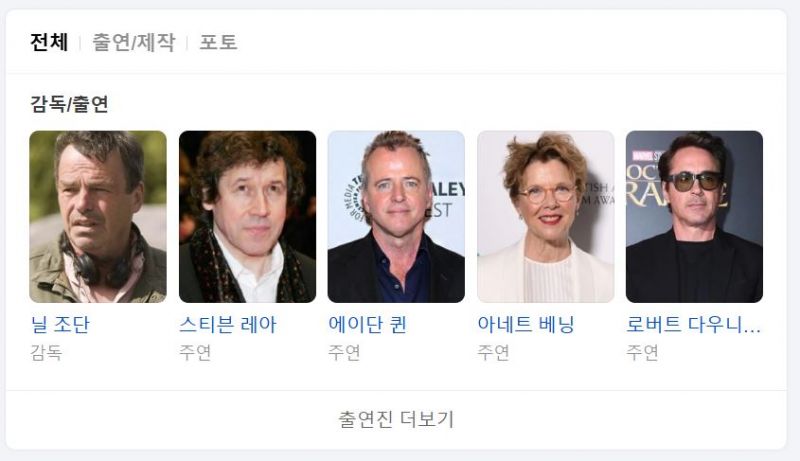This screenshot has height=461, width=800.
Task: Click the 주연 label under 아네트 베닝
Action: [493, 352]
